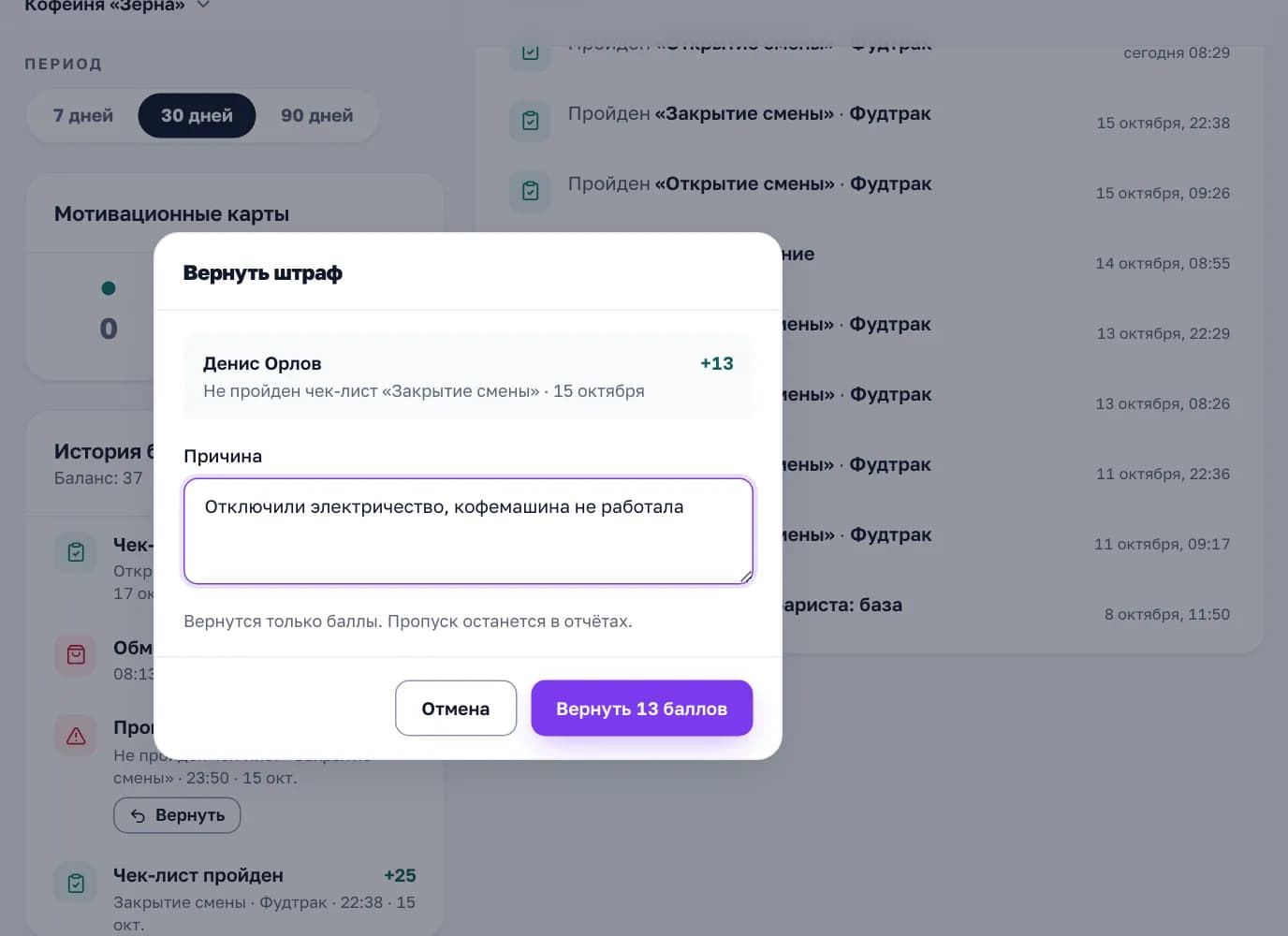Viewport: 1288px width, 936px height.
Task: Select the «30 дней» period tab
Action: [x=197, y=116]
